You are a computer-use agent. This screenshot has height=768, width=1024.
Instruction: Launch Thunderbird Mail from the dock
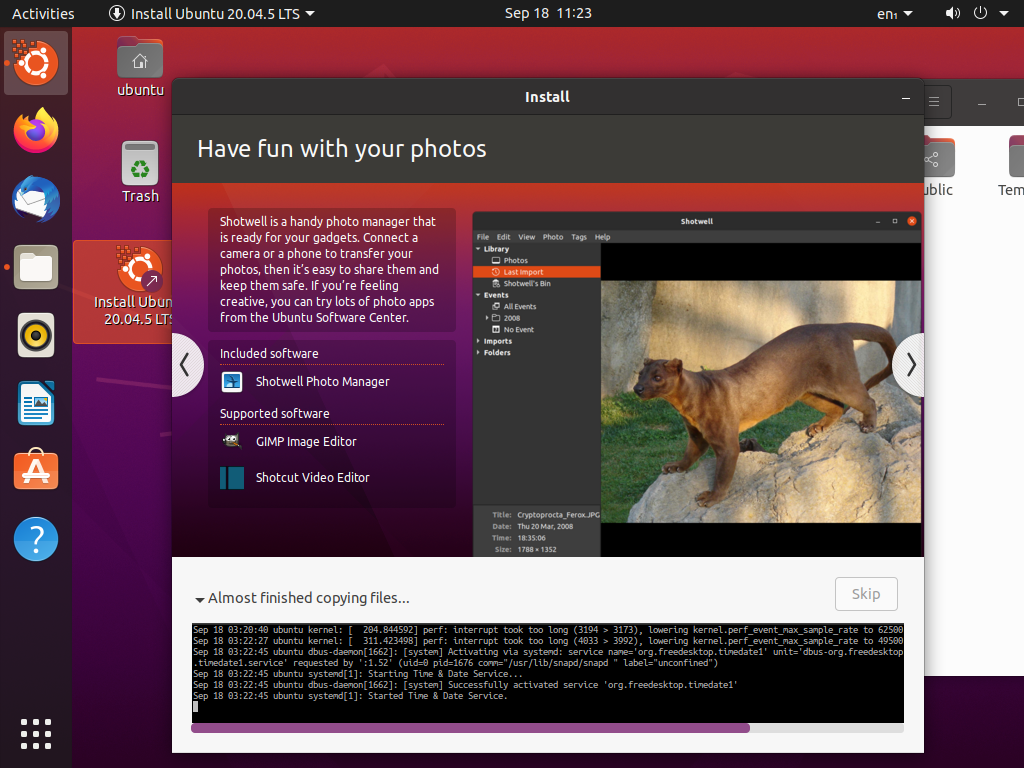click(x=36, y=199)
